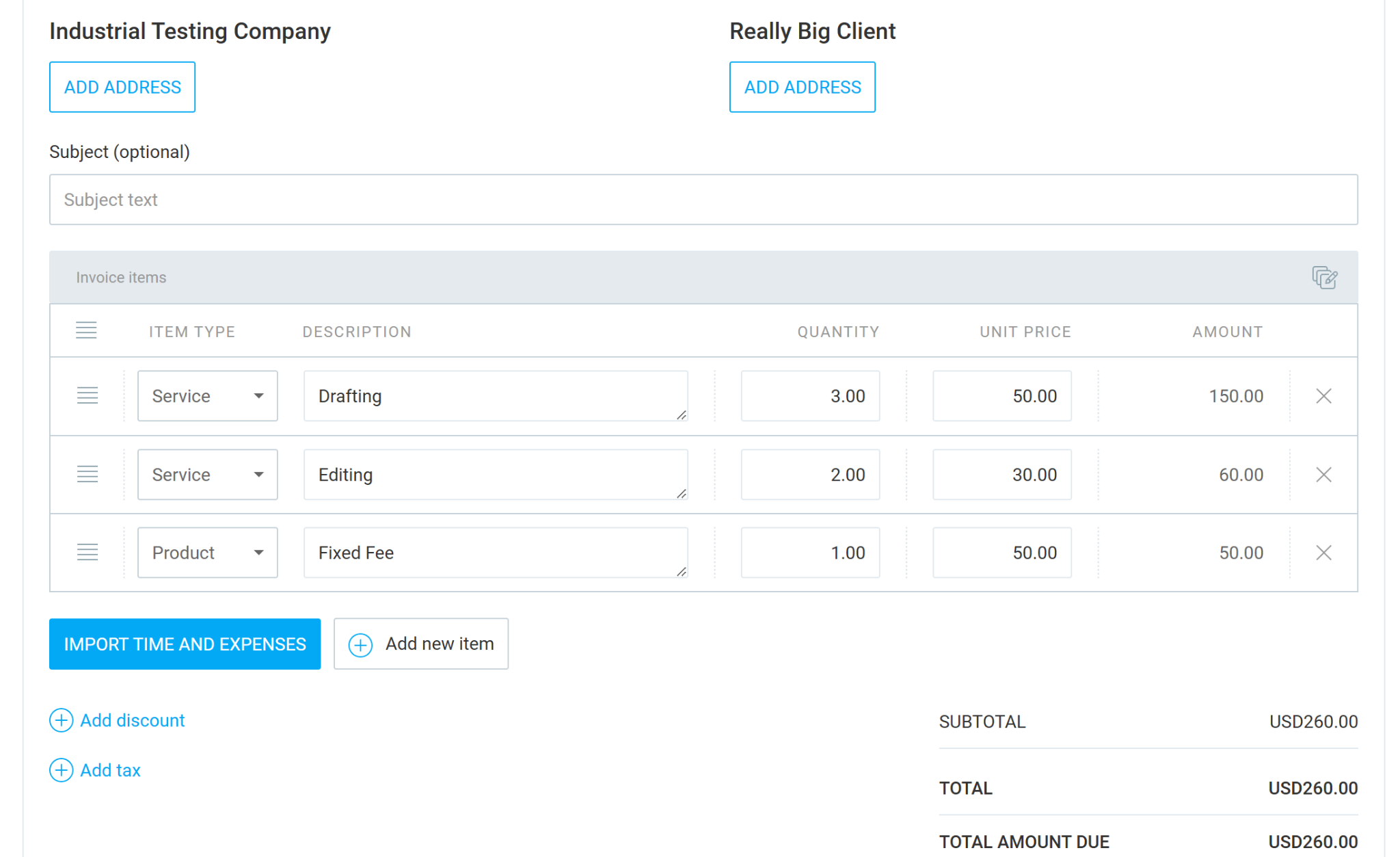
Task: Click the 150.00 amount in Drafting row
Action: tap(1236, 396)
